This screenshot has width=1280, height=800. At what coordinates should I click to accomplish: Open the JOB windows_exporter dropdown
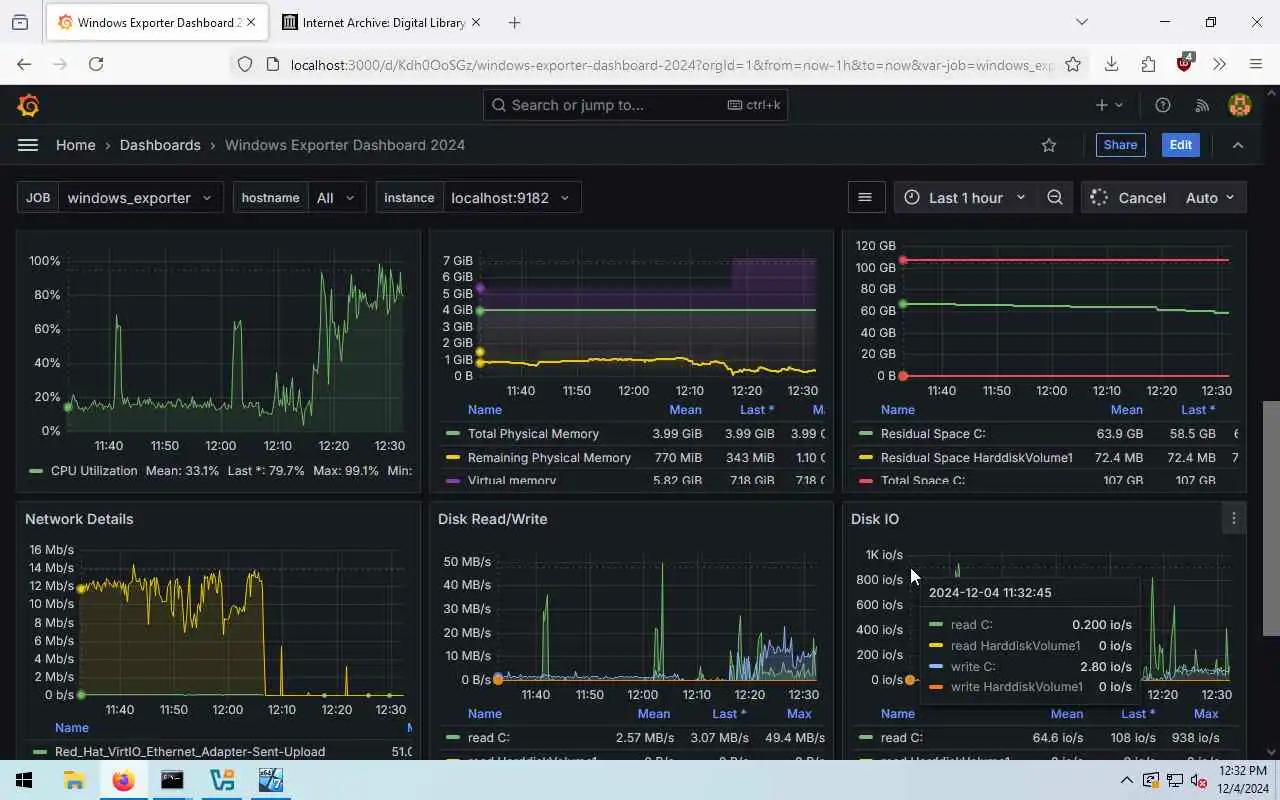point(140,198)
